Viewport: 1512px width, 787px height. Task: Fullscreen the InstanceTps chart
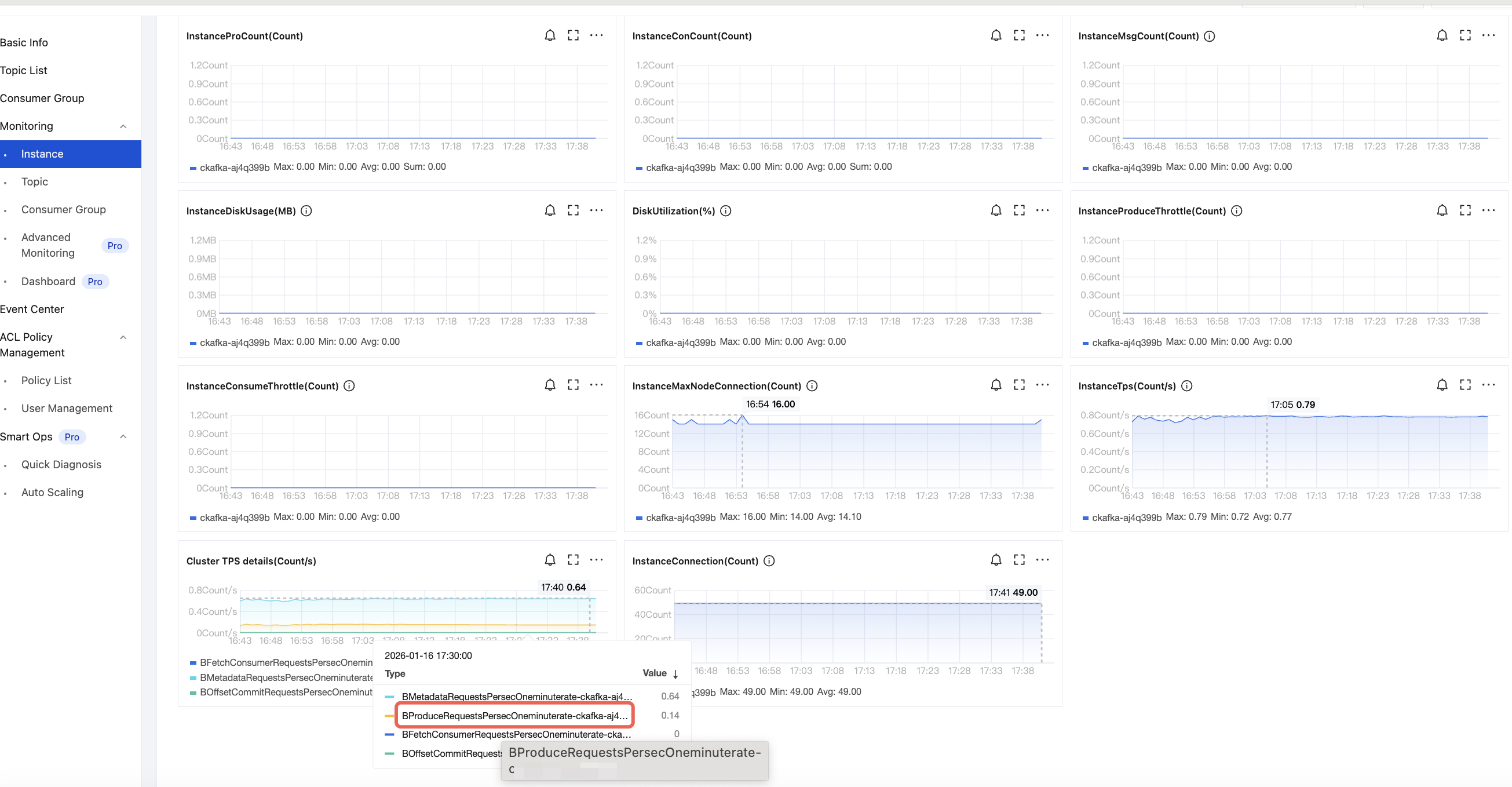[1465, 385]
